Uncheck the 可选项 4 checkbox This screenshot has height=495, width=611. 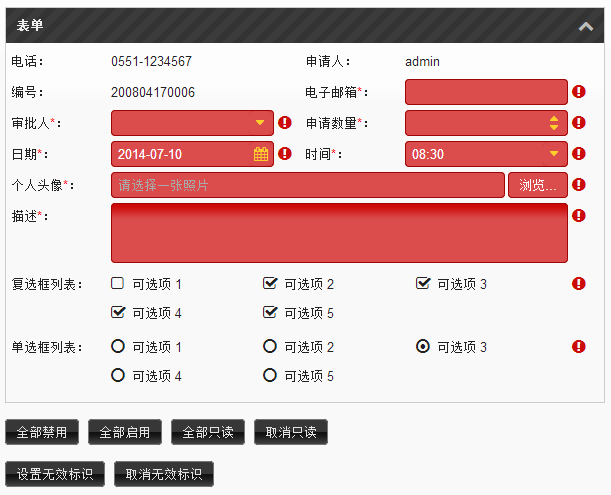point(118,312)
